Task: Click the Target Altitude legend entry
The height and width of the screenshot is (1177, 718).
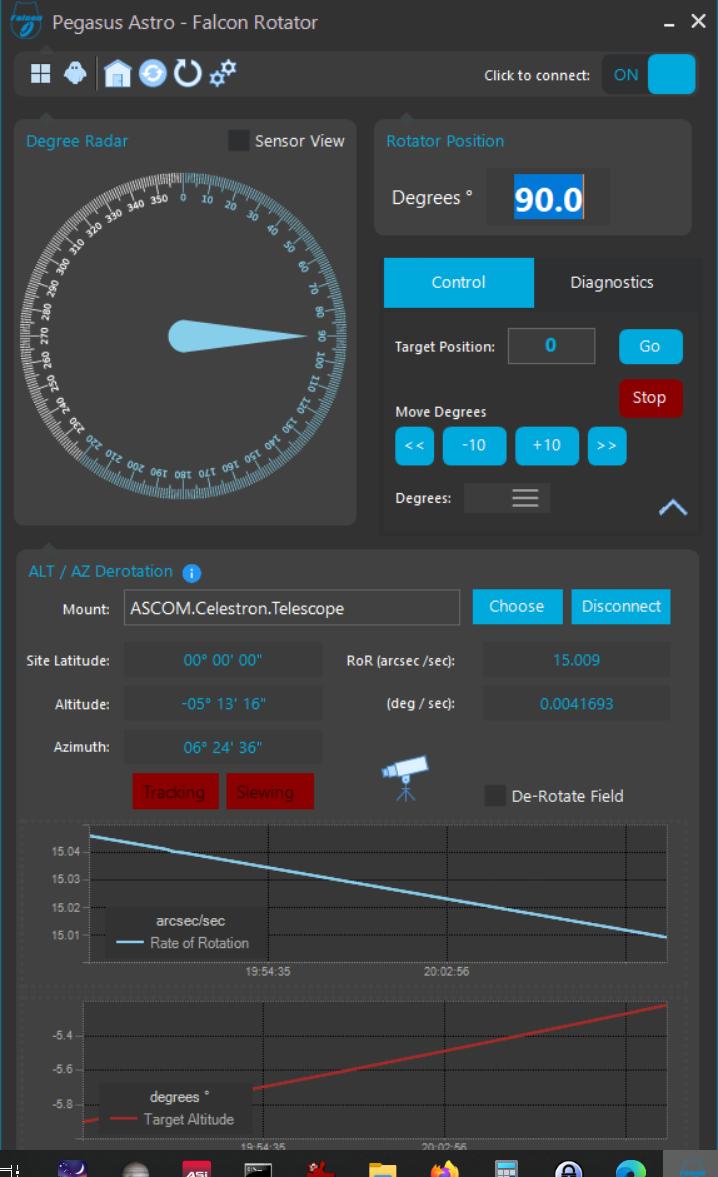Action: (172, 1119)
